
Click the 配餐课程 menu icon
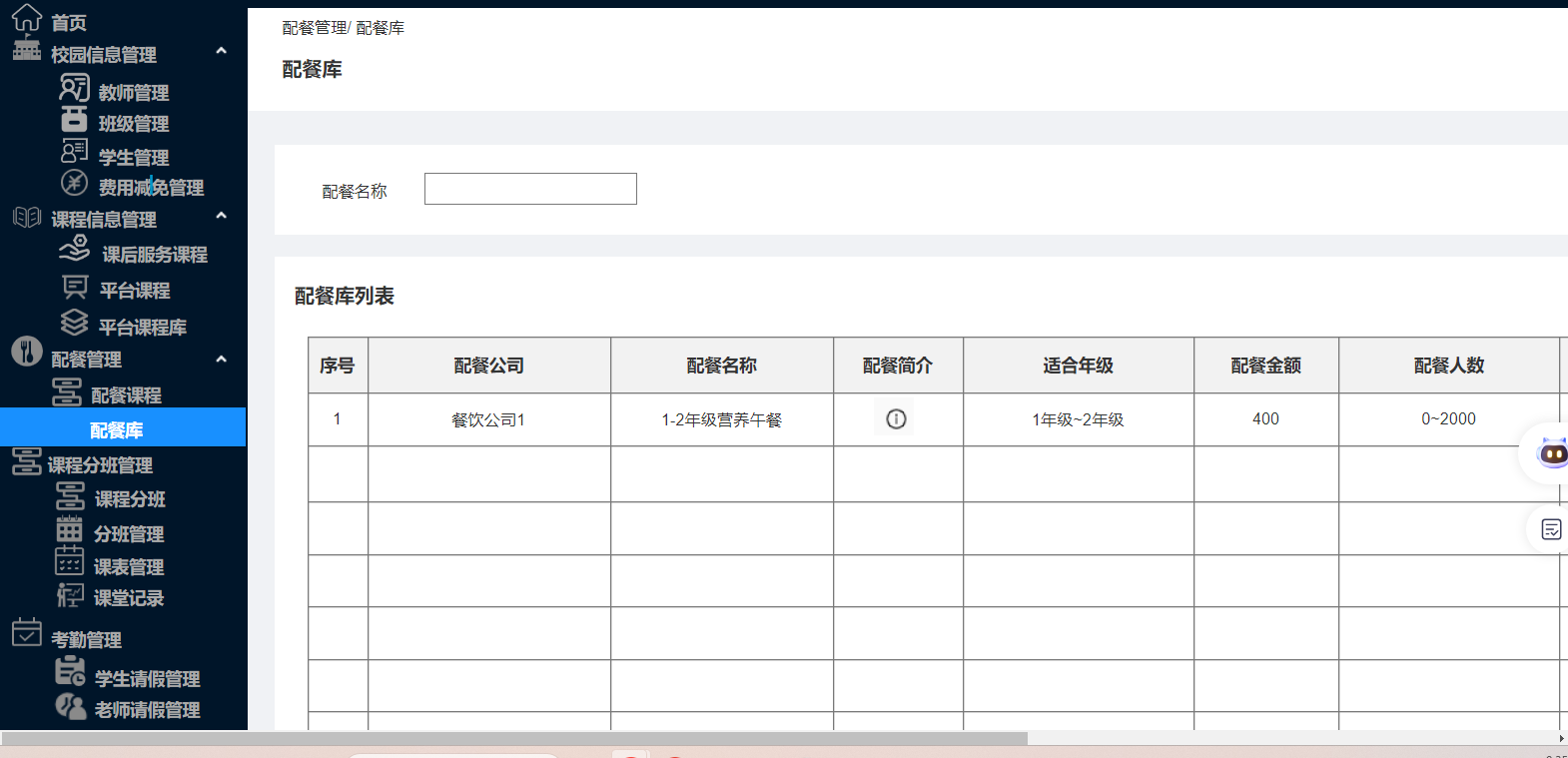[x=67, y=392]
